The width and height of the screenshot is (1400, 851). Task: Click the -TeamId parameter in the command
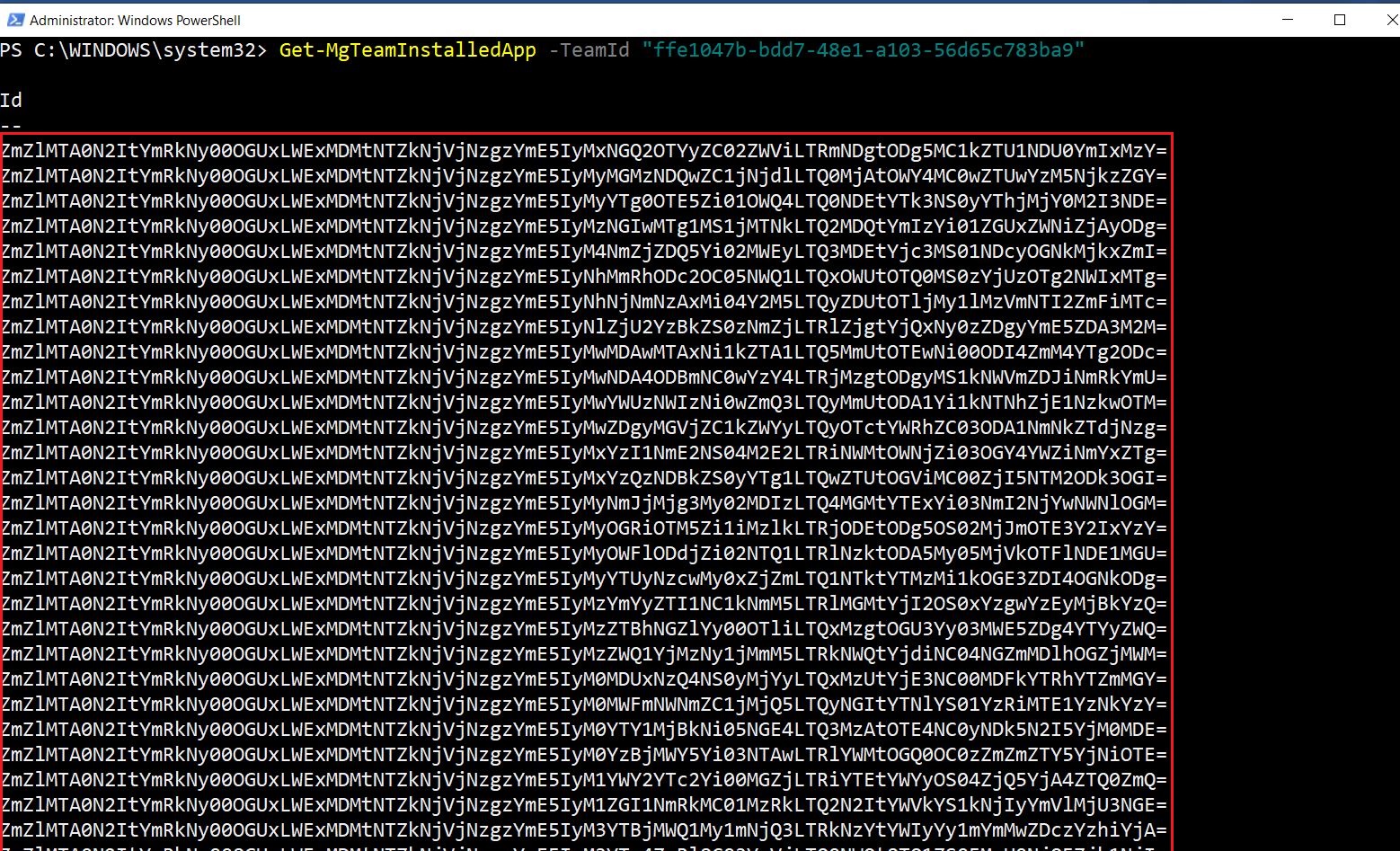tap(589, 50)
